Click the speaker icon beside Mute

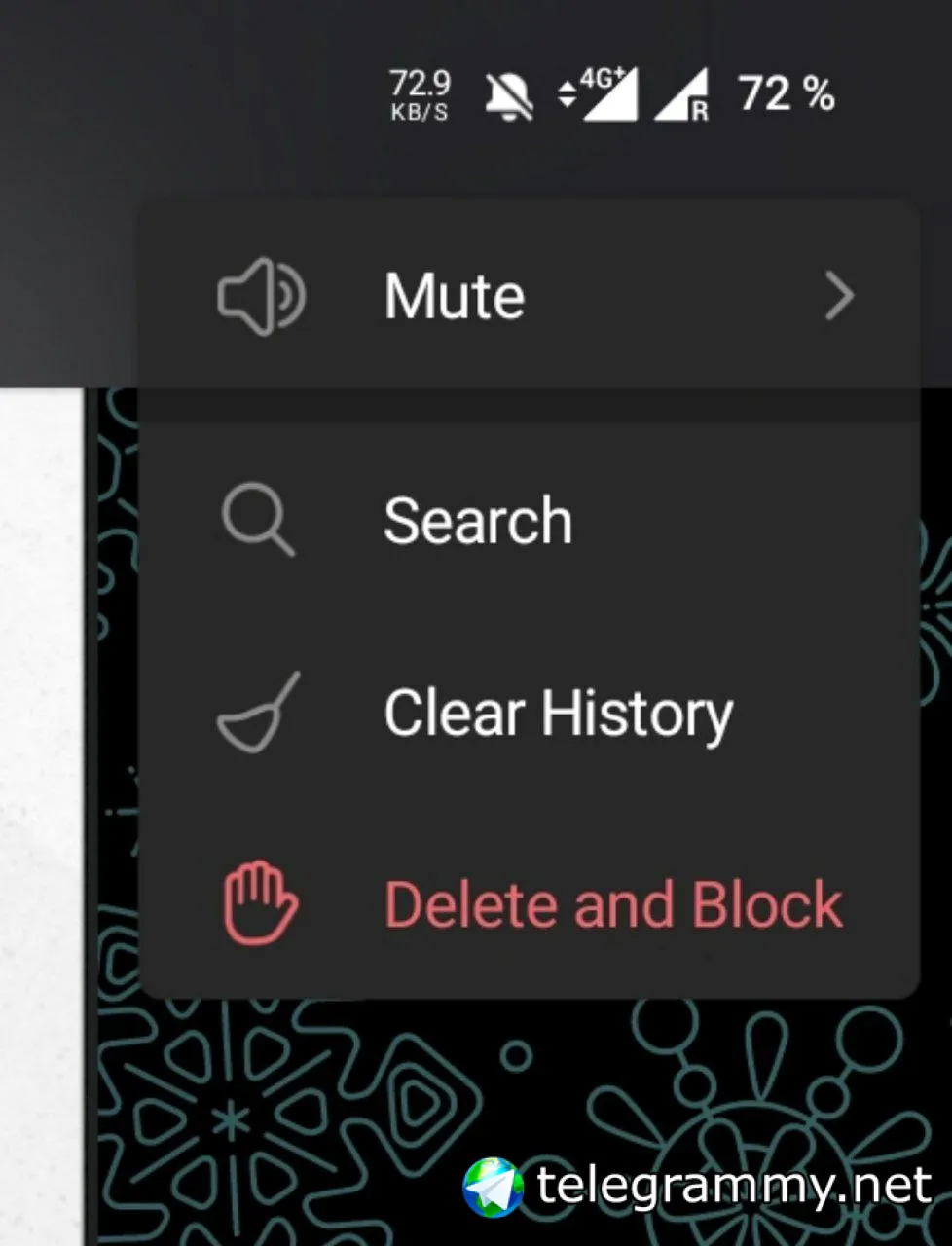(260, 296)
